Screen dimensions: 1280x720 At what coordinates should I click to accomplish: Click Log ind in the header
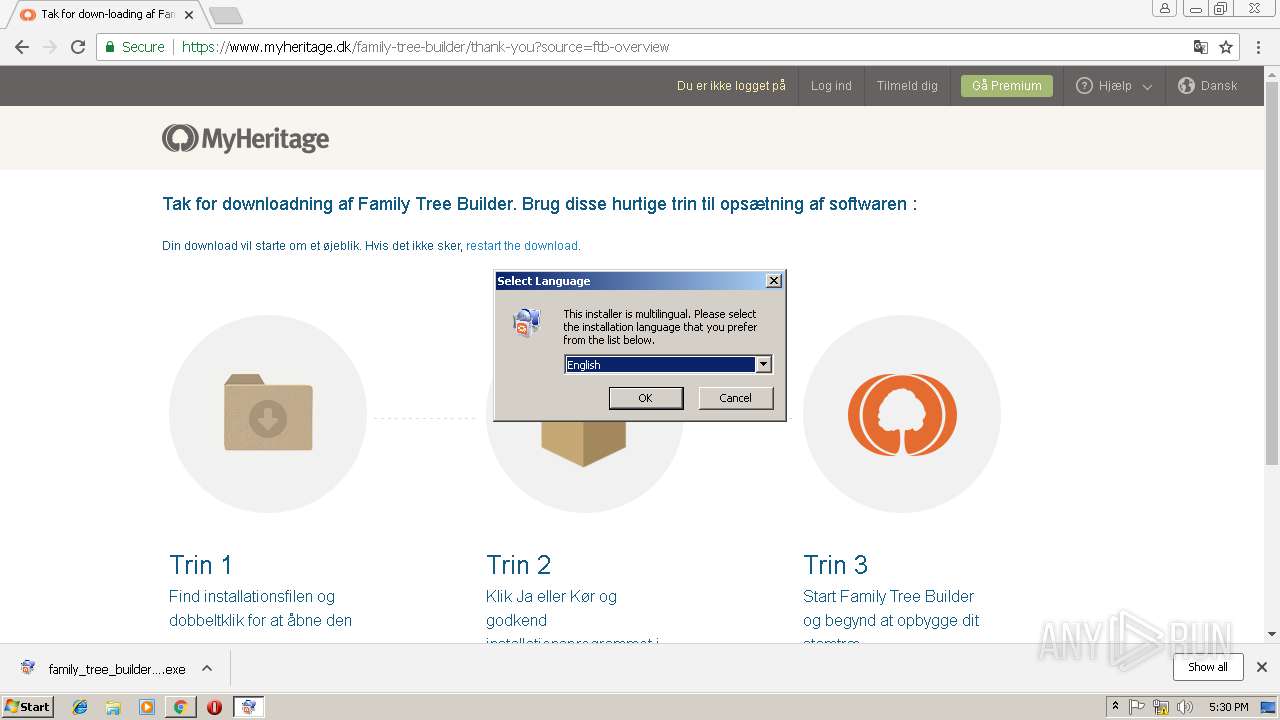(831, 86)
